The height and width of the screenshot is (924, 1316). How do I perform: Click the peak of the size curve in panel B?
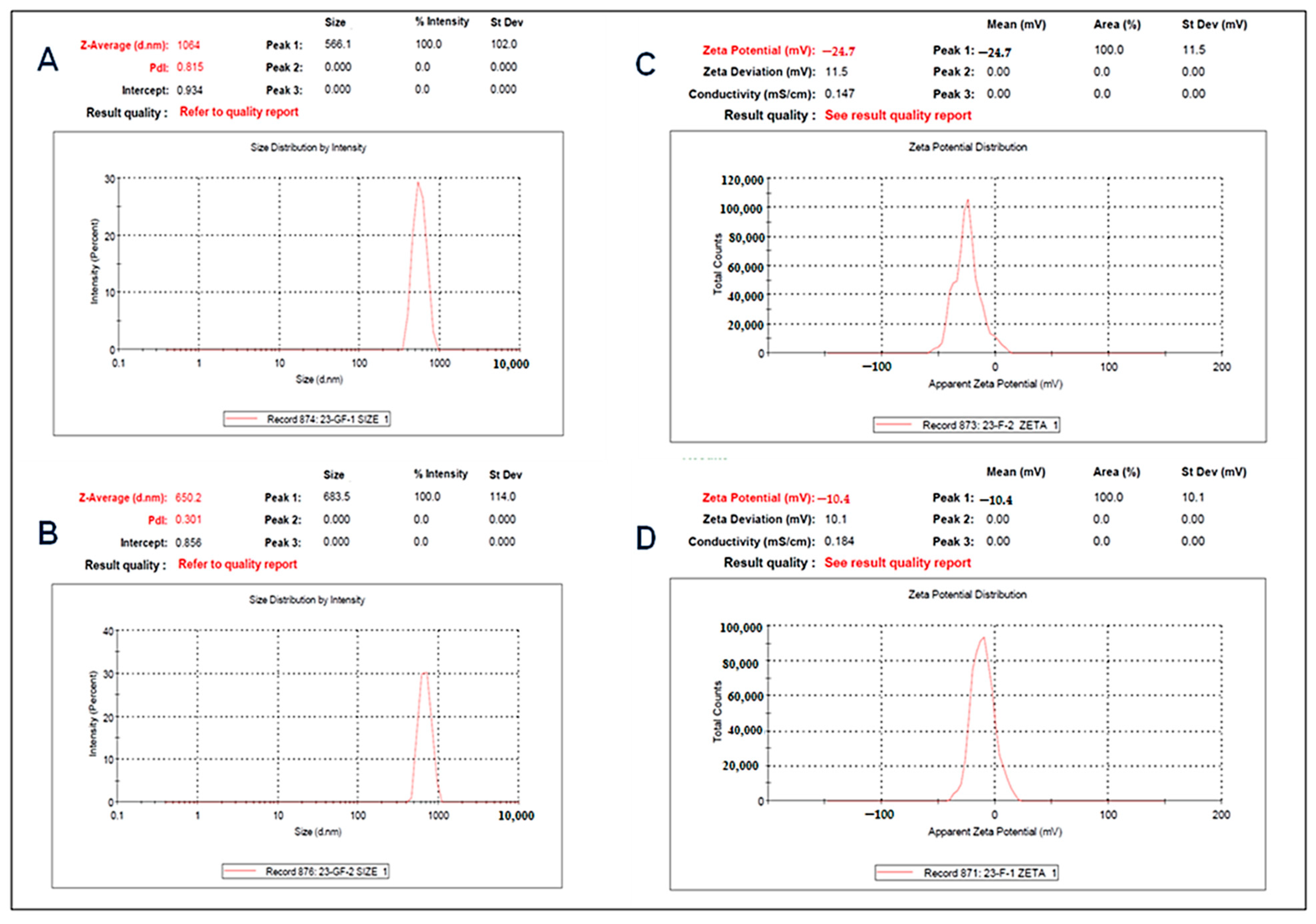(425, 674)
